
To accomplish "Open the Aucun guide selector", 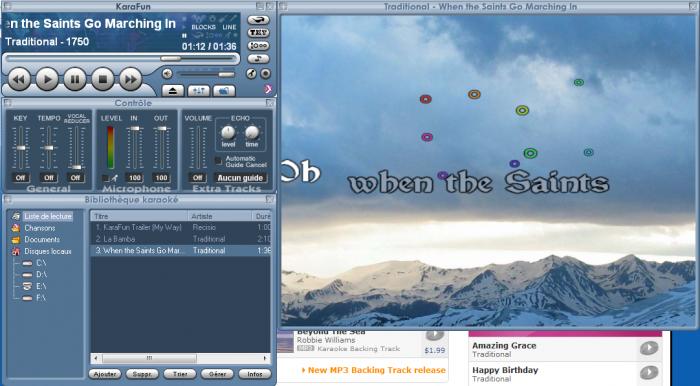I will click(240, 178).
